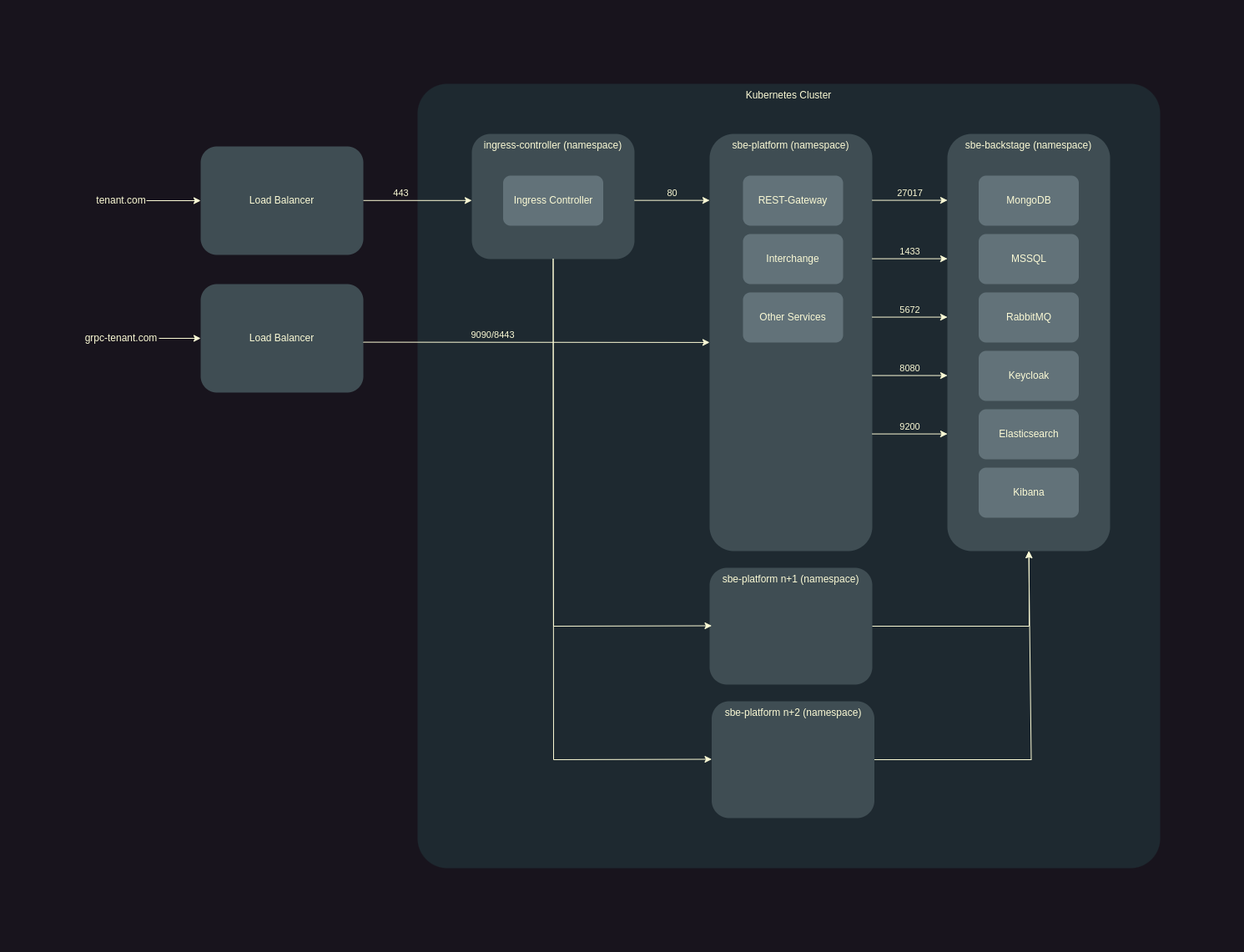
Task: Click the Other Services box
Action: point(793,317)
